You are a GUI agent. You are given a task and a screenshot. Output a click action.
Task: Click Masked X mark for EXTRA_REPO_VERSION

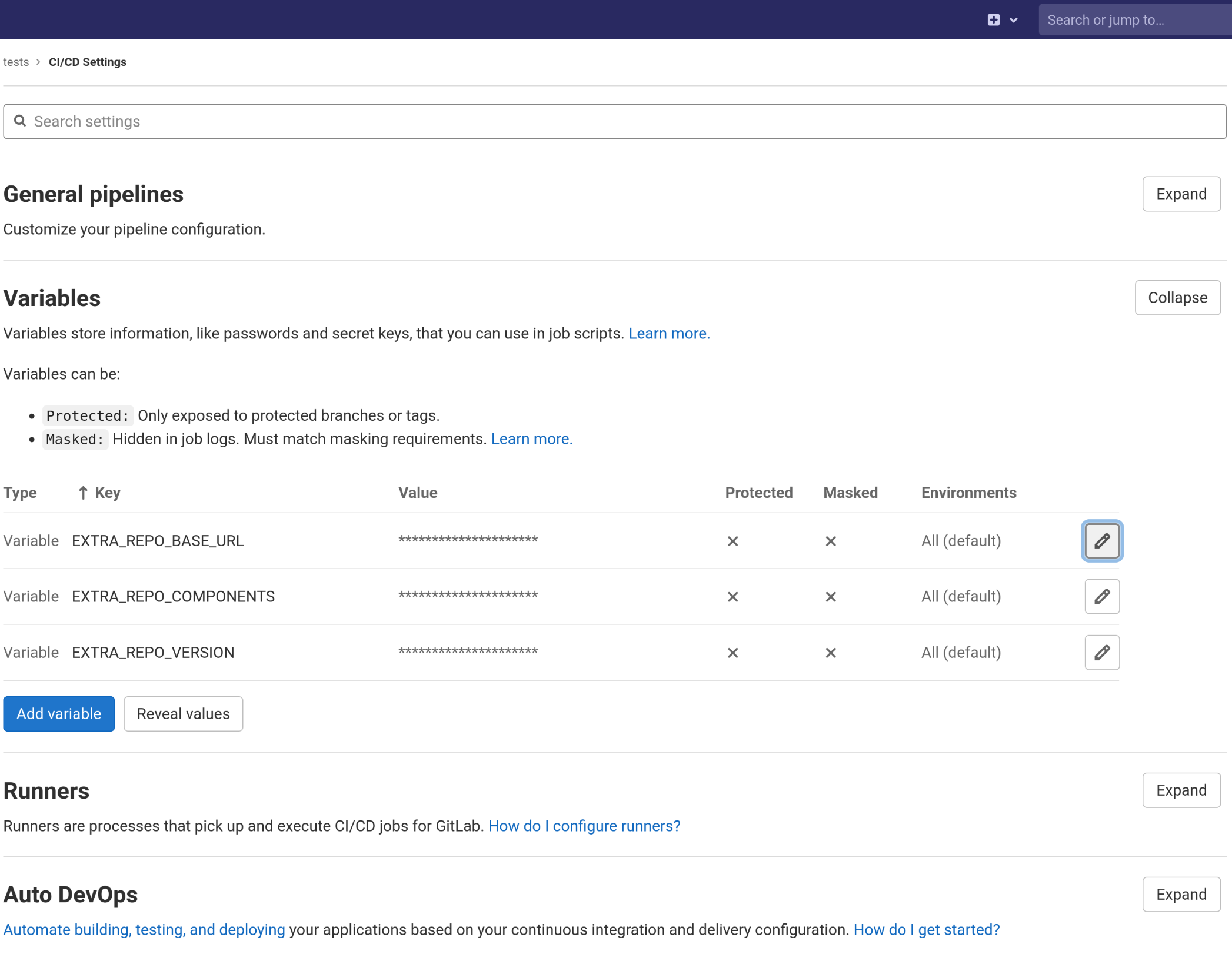click(x=830, y=653)
